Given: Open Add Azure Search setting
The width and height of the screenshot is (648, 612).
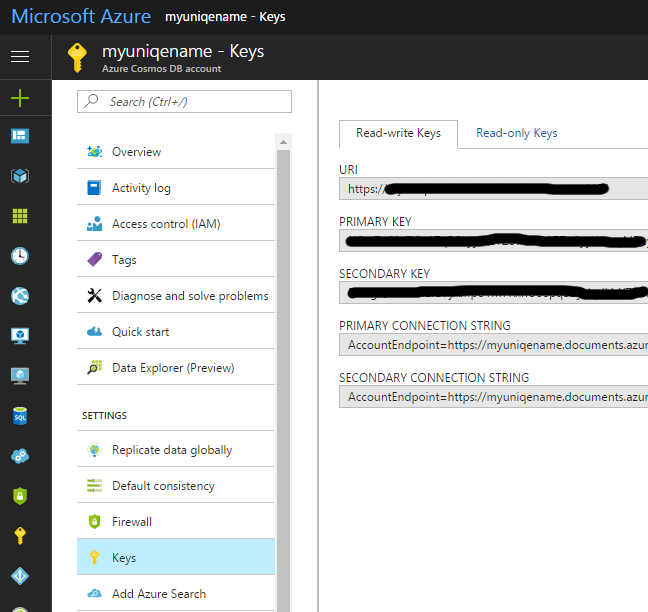Looking at the screenshot, I should pyautogui.click(x=176, y=593).
